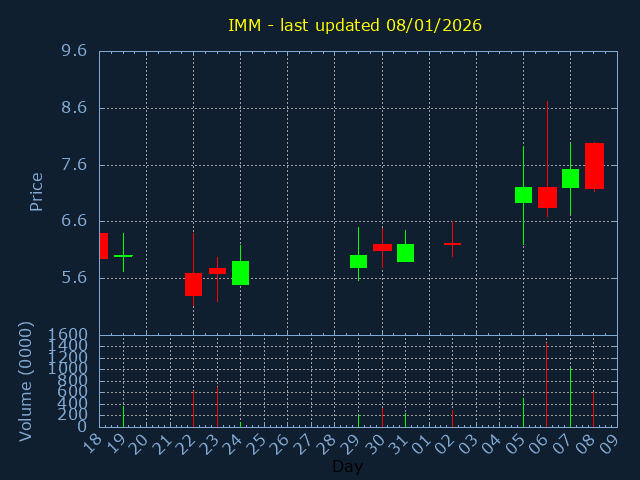Click the red volume bar on day 30
The image size is (640, 480).
(382, 417)
